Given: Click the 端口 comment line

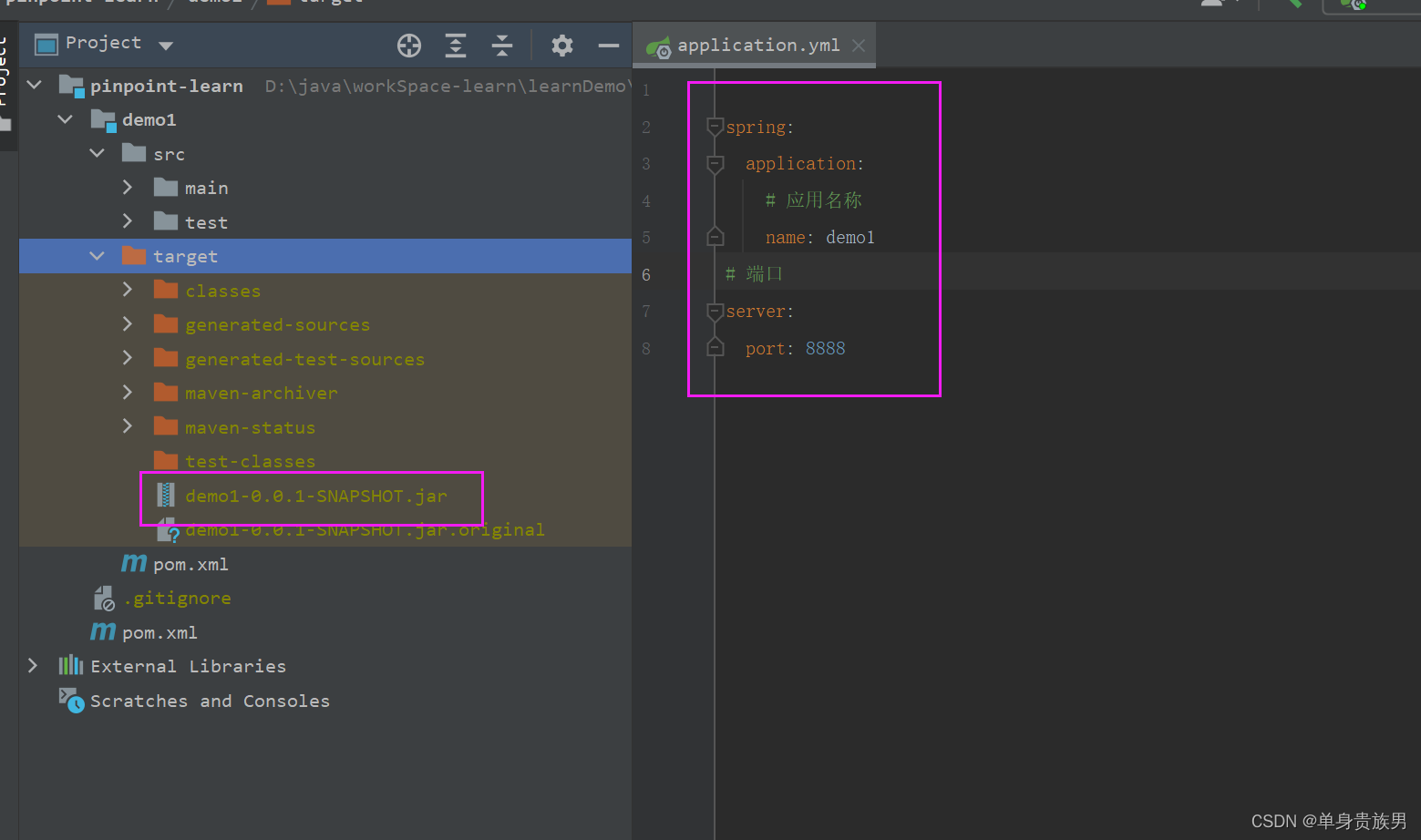Looking at the screenshot, I should [754, 274].
